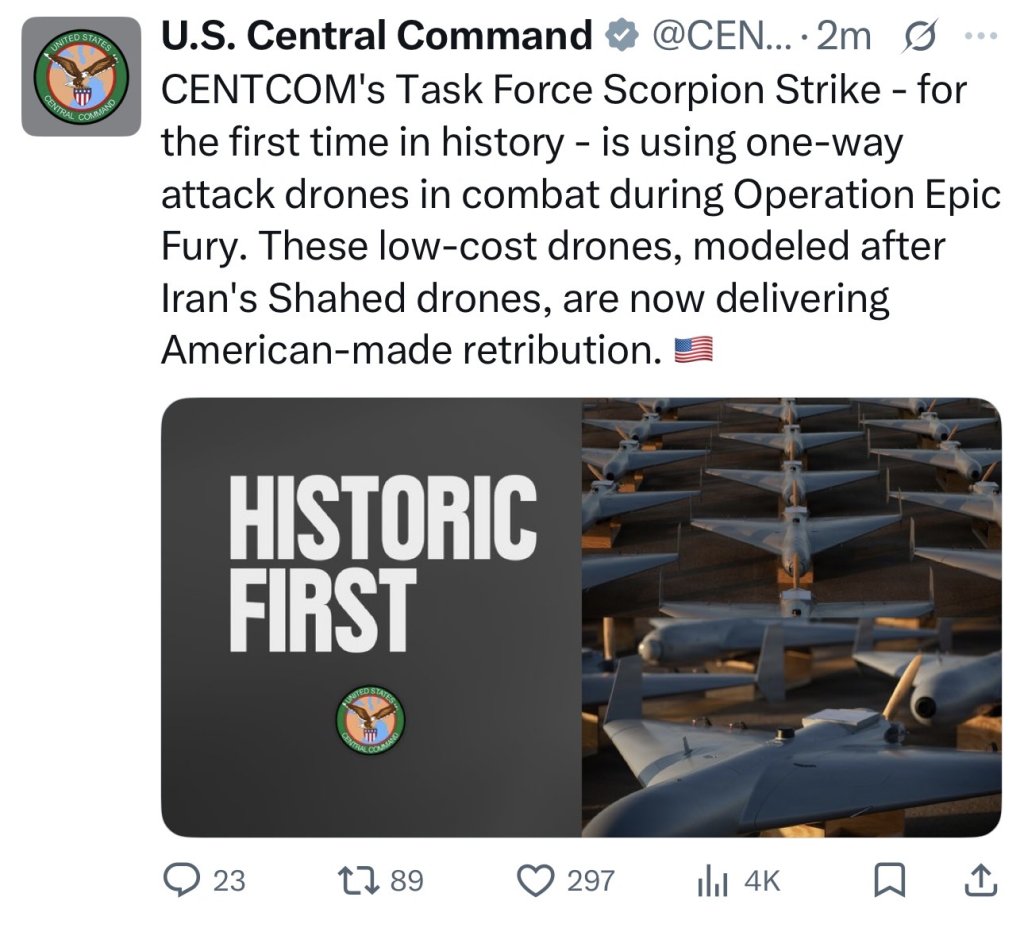Bookmark this tweet
The width and height of the screenshot is (1024, 928).
[889, 880]
